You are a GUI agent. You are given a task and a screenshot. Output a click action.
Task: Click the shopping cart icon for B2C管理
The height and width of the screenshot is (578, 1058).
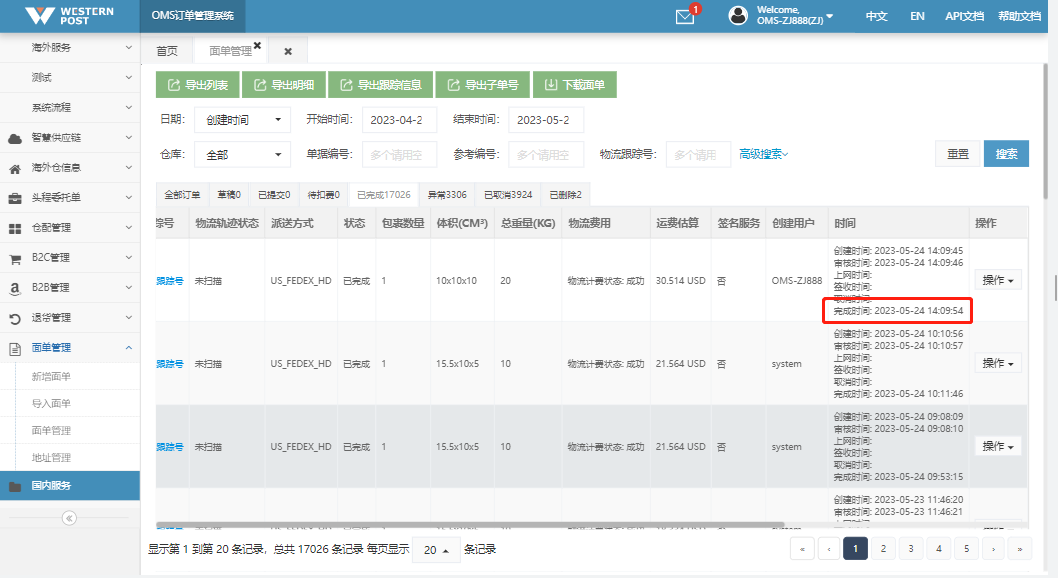(x=15, y=258)
